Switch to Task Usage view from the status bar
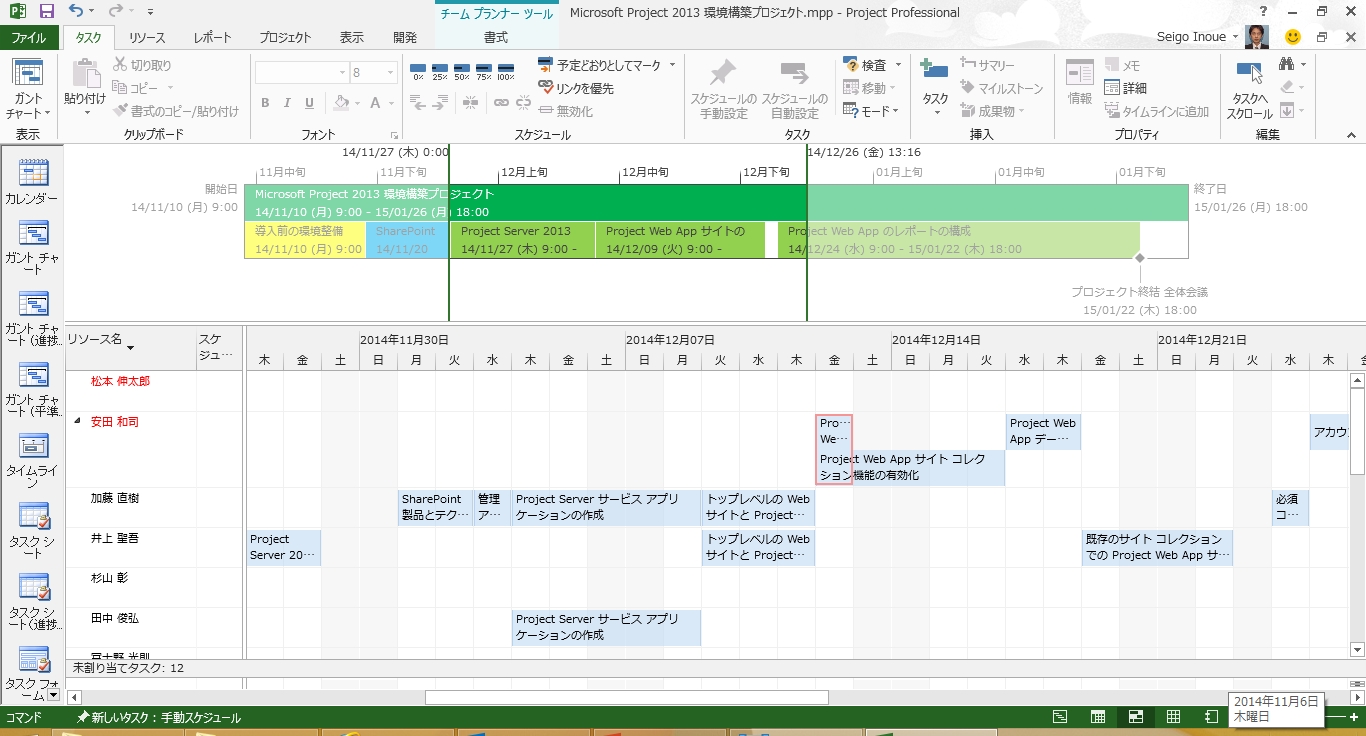 pyautogui.click(x=1098, y=717)
